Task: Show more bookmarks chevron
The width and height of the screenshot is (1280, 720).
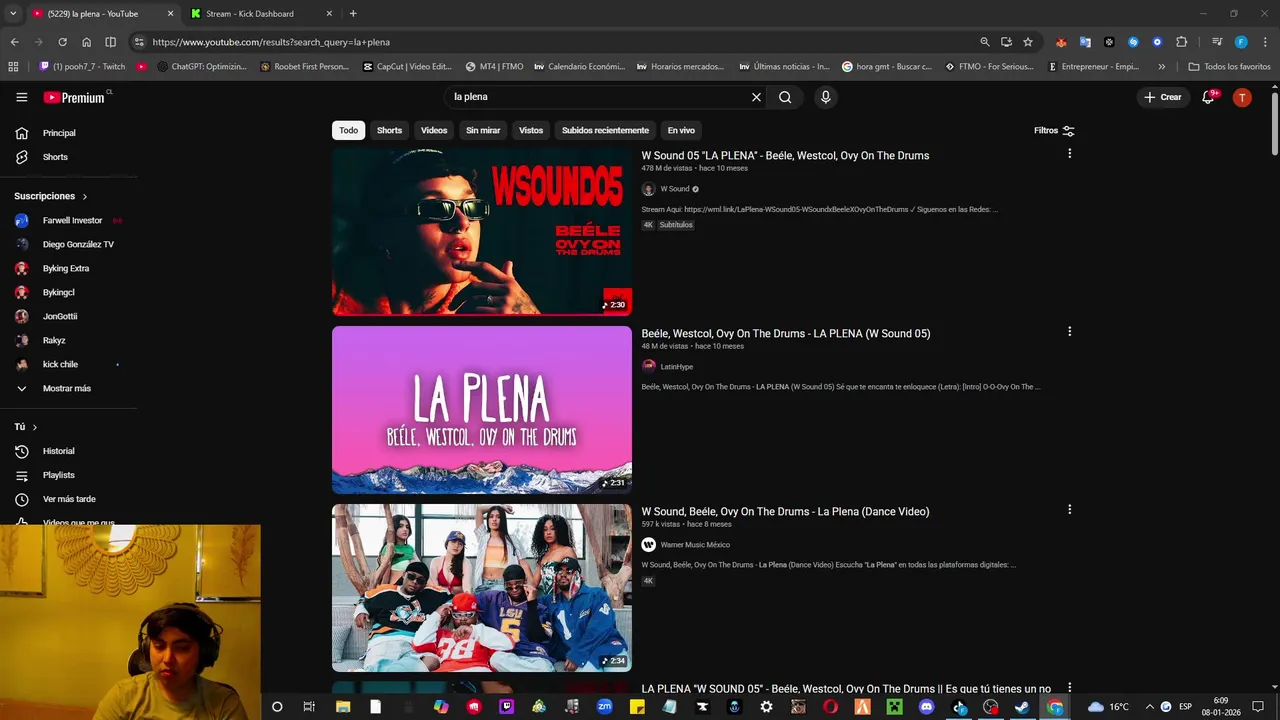Action: click(x=1161, y=67)
